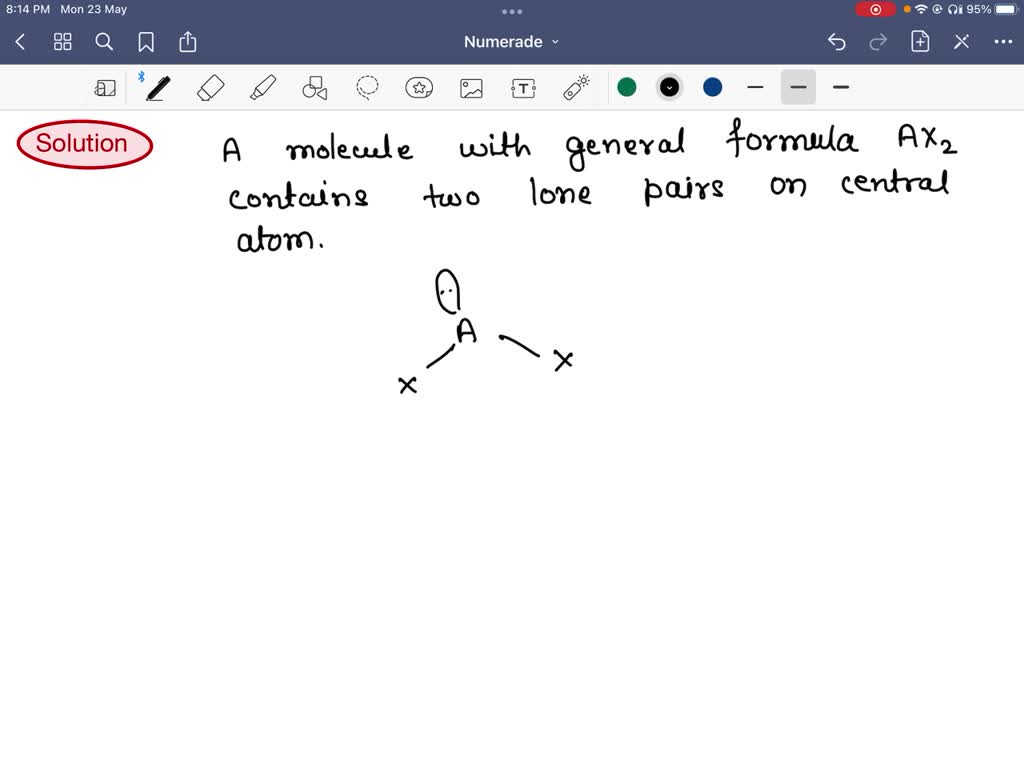The height and width of the screenshot is (768, 1024).
Task: Add a text box
Action: pos(523,87)
